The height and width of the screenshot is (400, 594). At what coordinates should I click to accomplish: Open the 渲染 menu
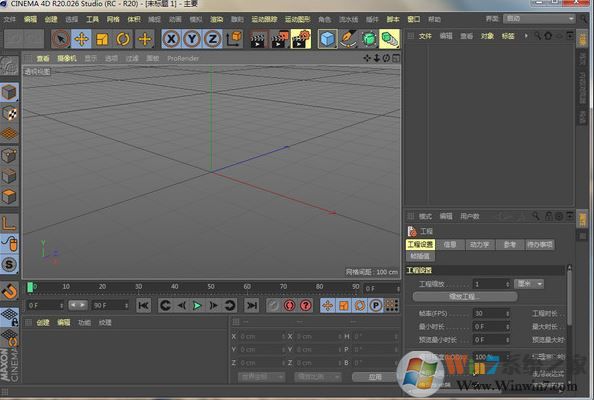click(216, 19)
